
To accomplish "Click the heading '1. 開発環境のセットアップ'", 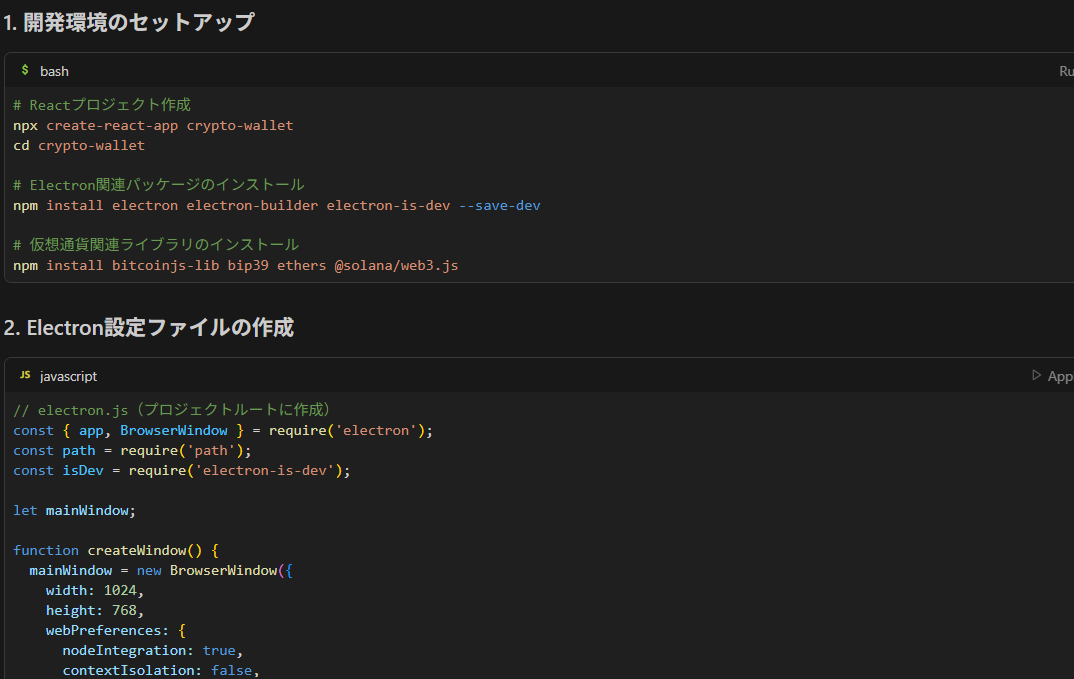I will coord(129,23).
